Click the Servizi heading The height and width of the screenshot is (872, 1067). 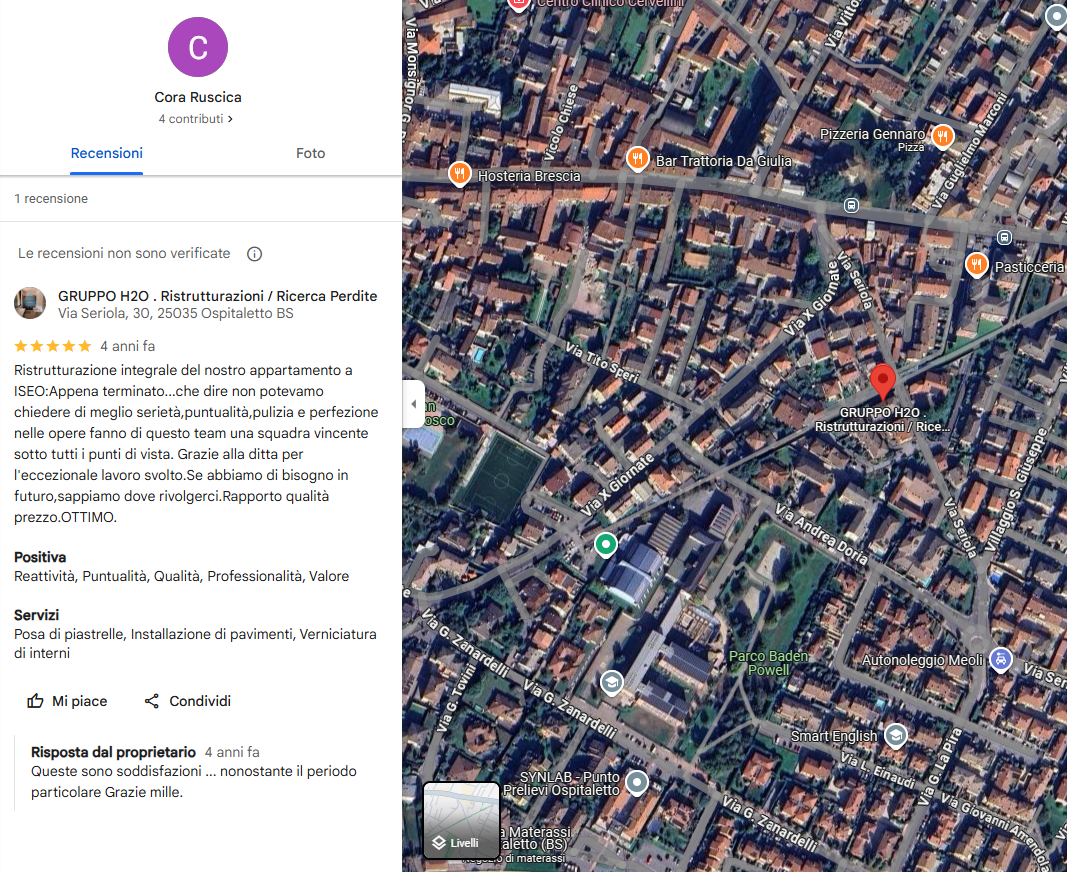(37, 615)
